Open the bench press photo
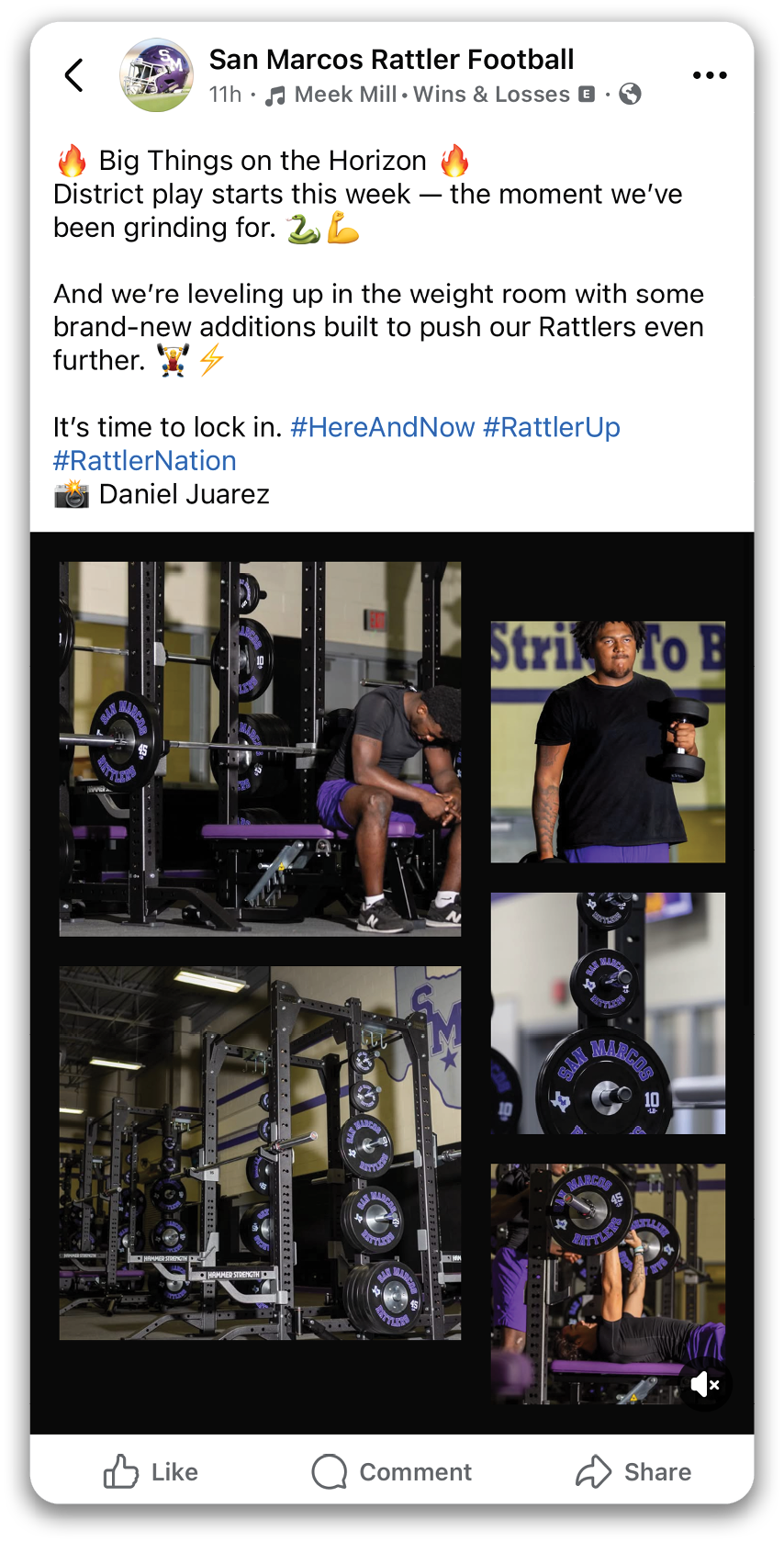784x1542 pixels. pos(608,1284)
